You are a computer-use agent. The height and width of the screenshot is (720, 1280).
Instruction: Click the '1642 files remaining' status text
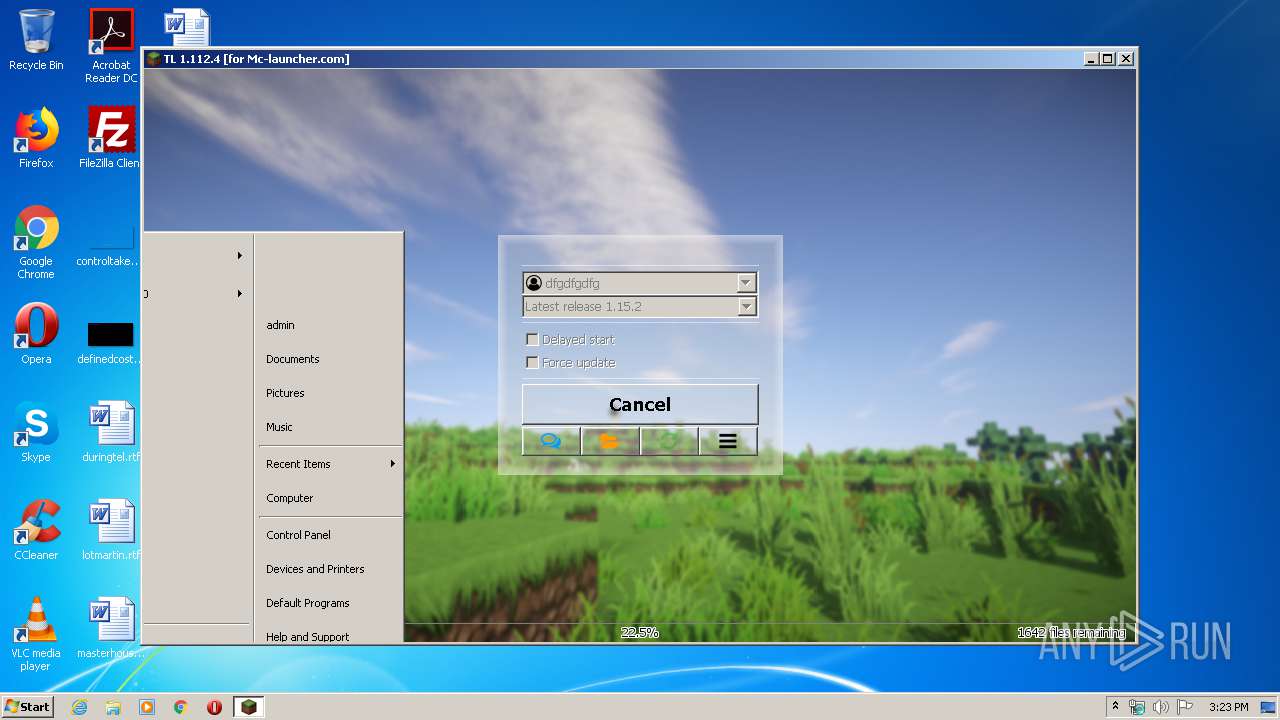pyautogui.click(x=1070, y=632)
